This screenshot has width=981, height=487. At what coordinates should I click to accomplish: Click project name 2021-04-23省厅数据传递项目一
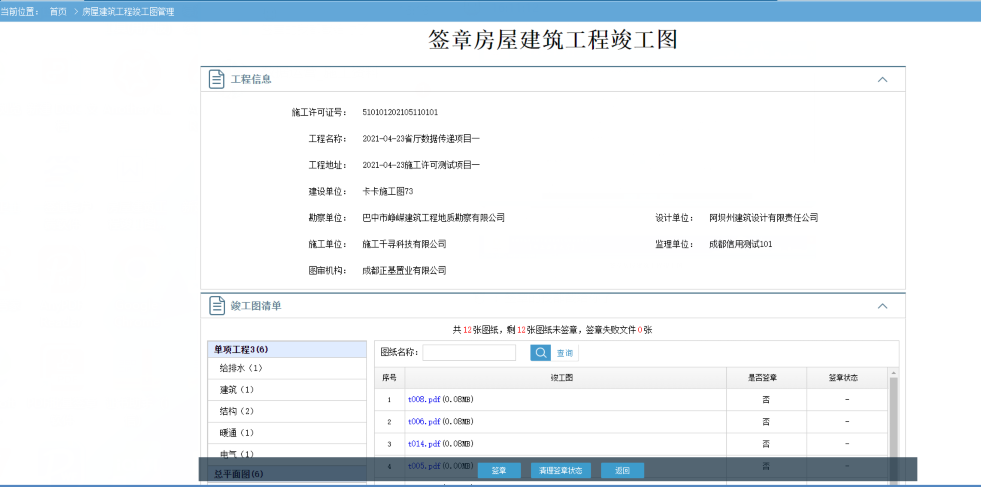(x=421, y=139)
